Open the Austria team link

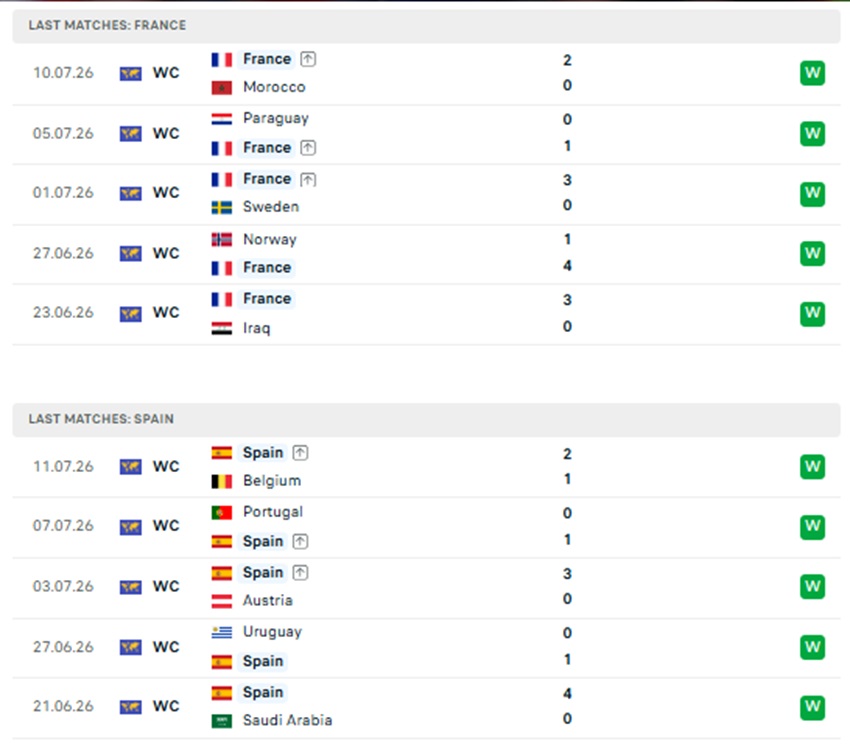268,601
